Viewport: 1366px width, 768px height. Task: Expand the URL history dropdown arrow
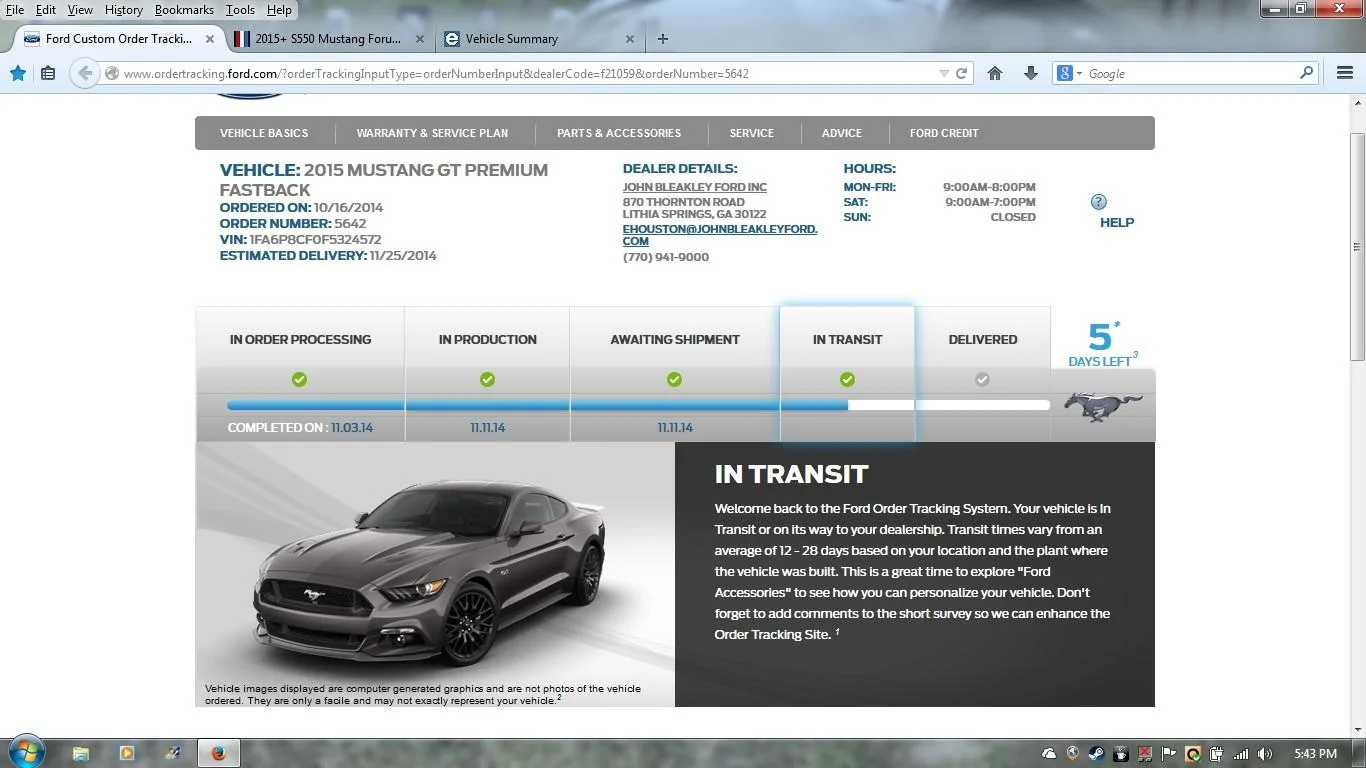point(944,73)
